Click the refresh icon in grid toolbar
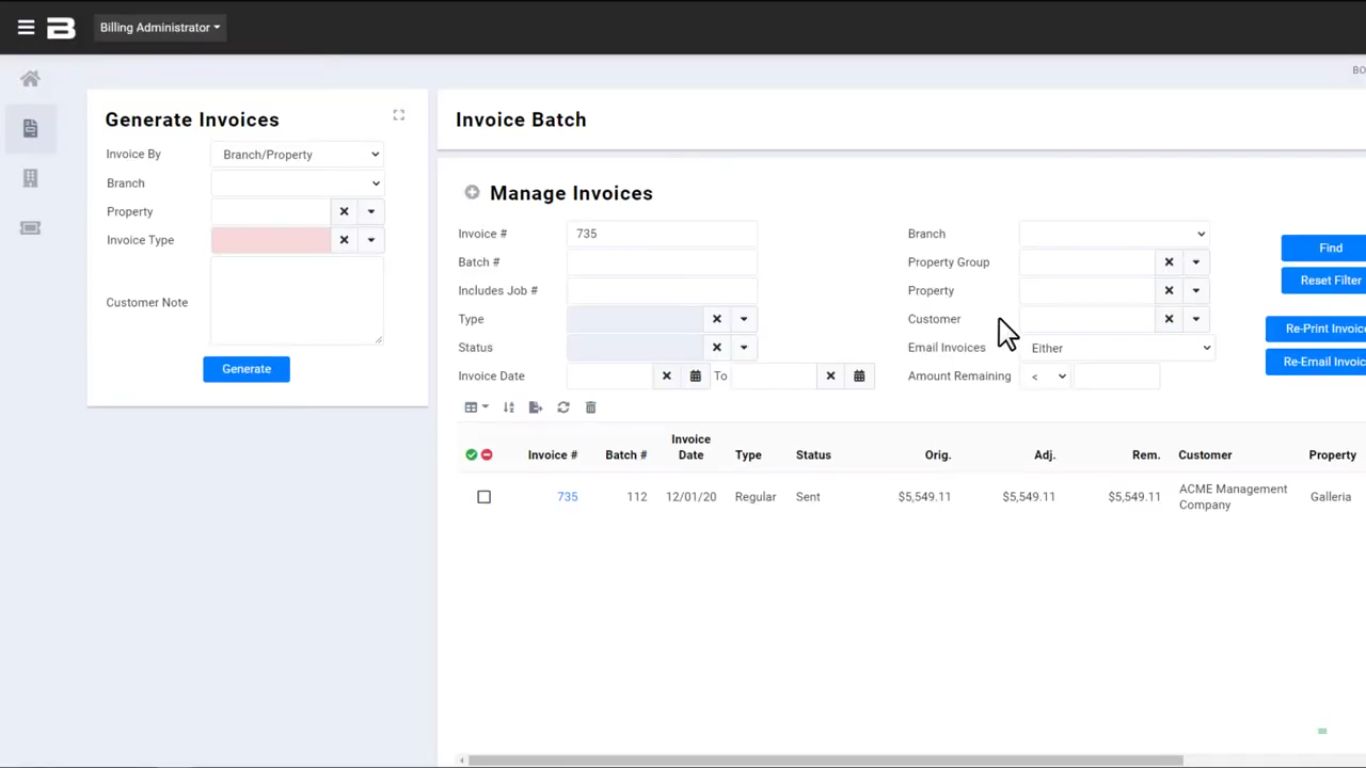The width and height of the screenshot is (1366, 768). [563, 407]
